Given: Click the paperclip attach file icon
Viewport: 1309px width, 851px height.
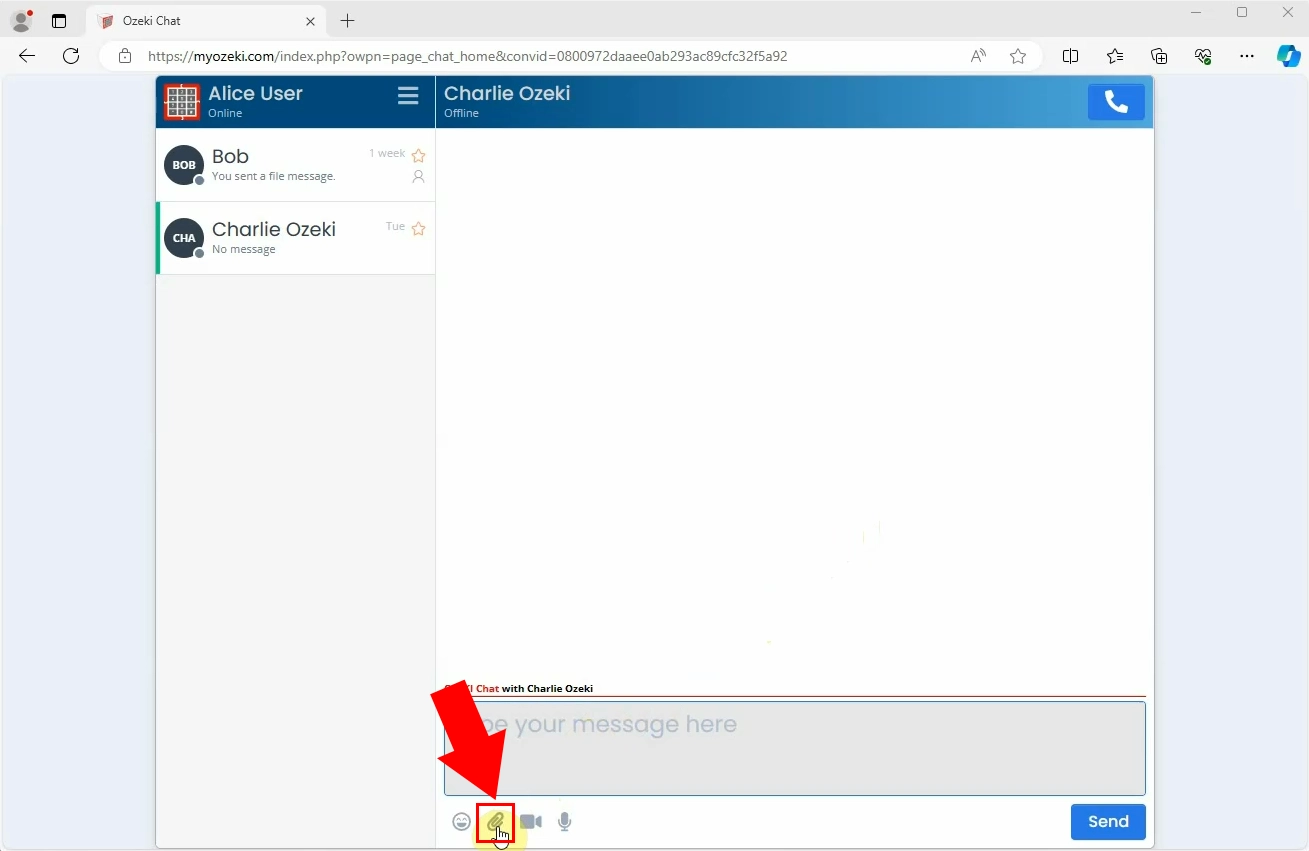Looking at the screenshot, I should click(495, 822).
